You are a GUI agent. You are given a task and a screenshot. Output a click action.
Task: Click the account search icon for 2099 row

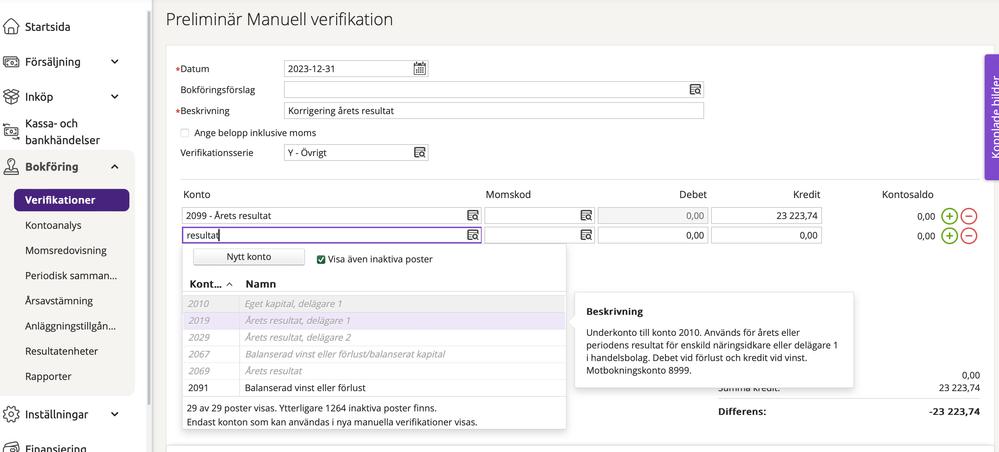[x=473, y=216]
